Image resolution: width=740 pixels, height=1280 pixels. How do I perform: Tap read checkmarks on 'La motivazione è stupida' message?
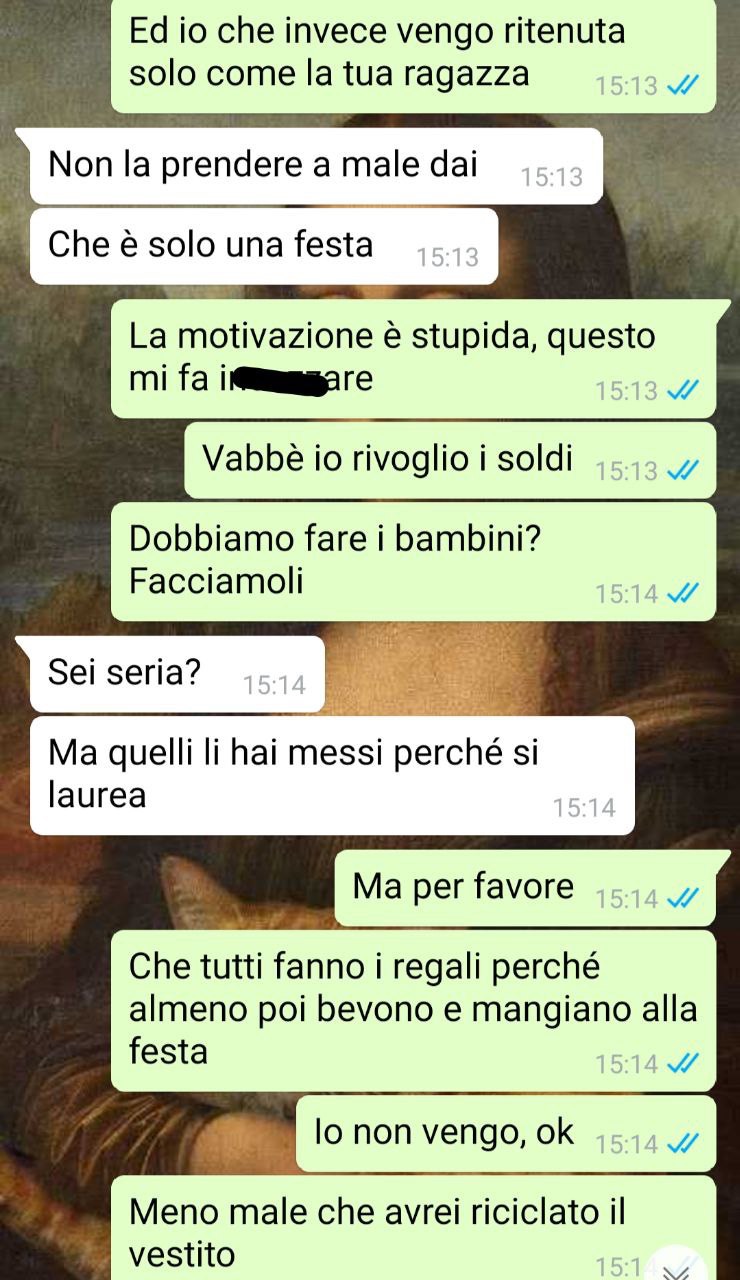pos(681,390)
